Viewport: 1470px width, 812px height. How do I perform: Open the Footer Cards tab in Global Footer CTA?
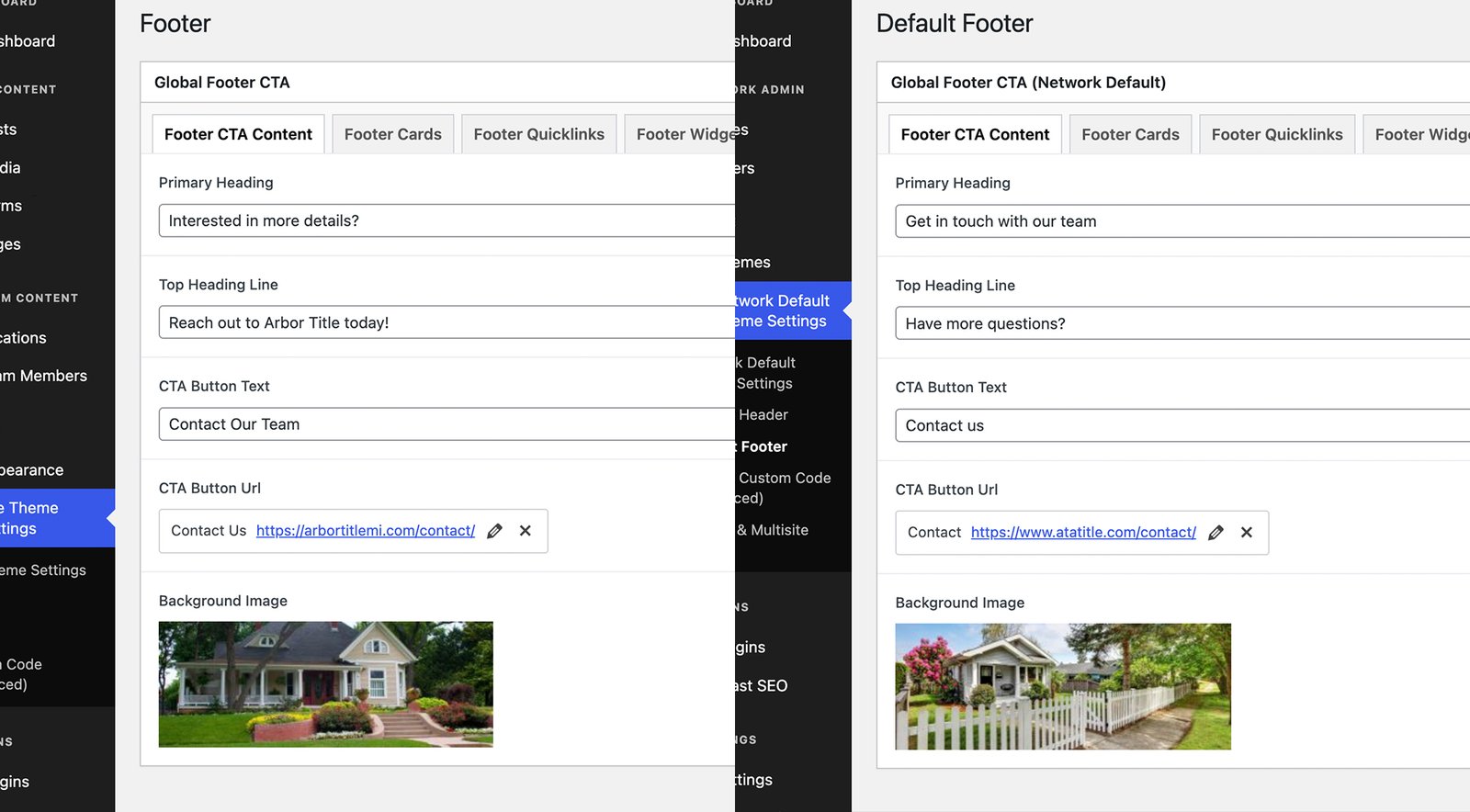(x=392, y=134)
